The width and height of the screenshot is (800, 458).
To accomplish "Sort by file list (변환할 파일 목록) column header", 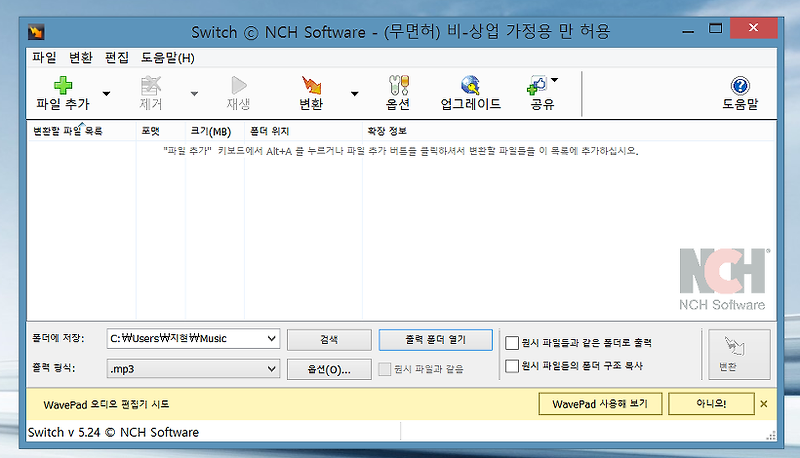I will 82,131.
